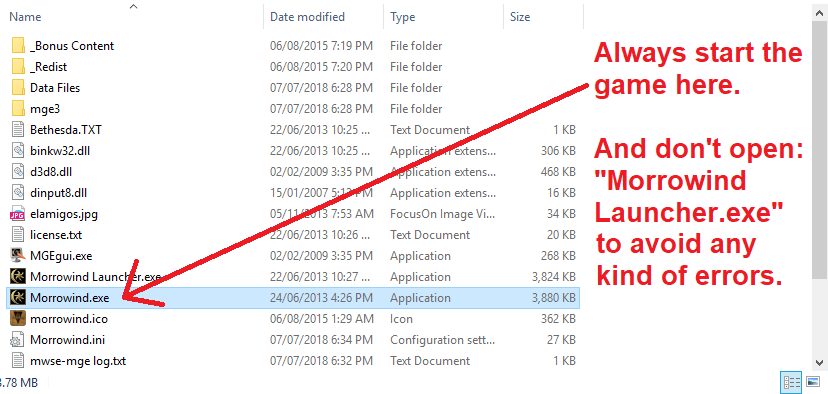Select the file name Morrowind.exe
Viewport: 828px width, 394px height.
click(x=70, y=298)
